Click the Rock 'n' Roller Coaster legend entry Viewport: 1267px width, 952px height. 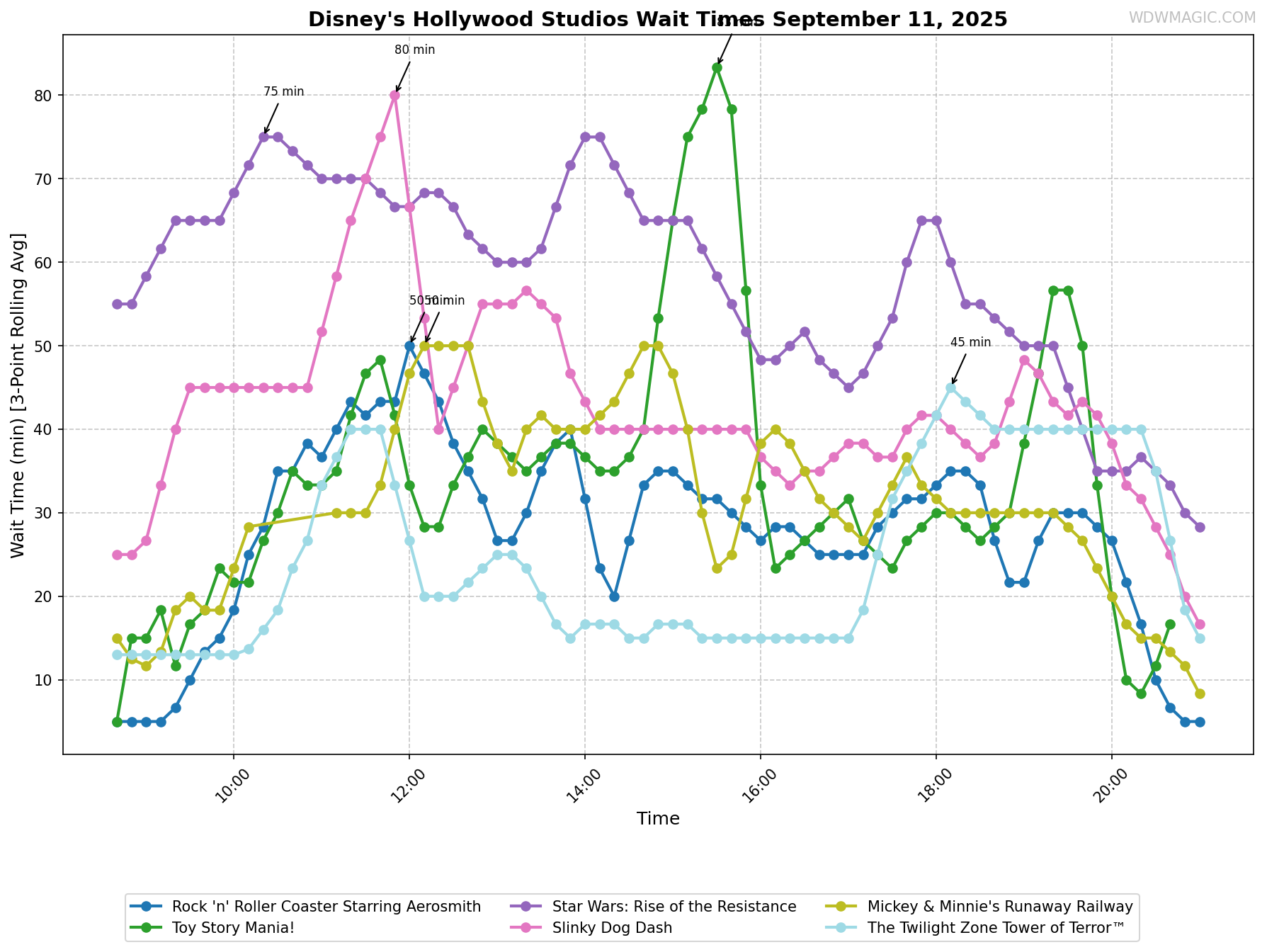(x=307, y=907)
